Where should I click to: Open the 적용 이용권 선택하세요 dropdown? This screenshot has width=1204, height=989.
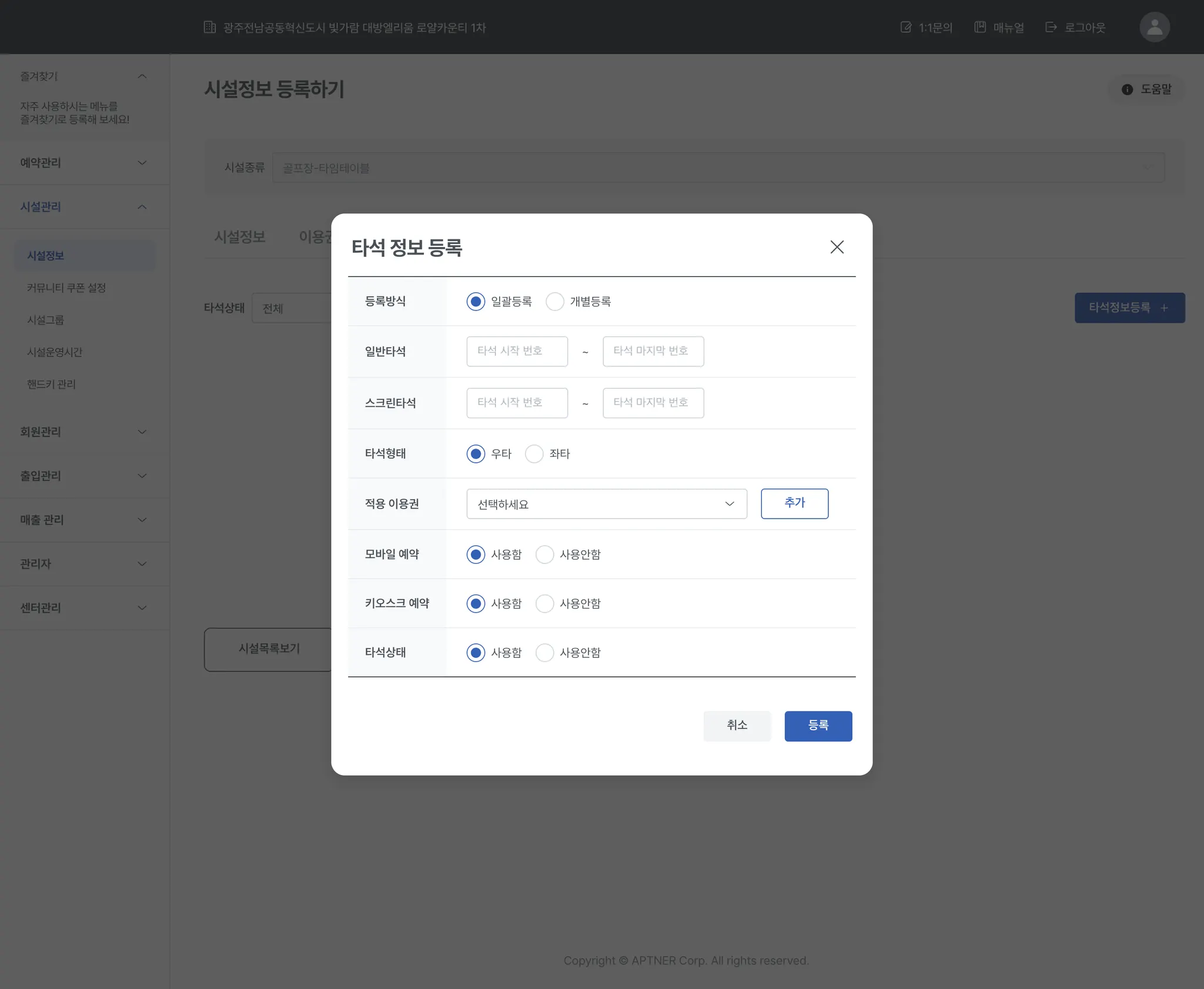coord(606,504)
